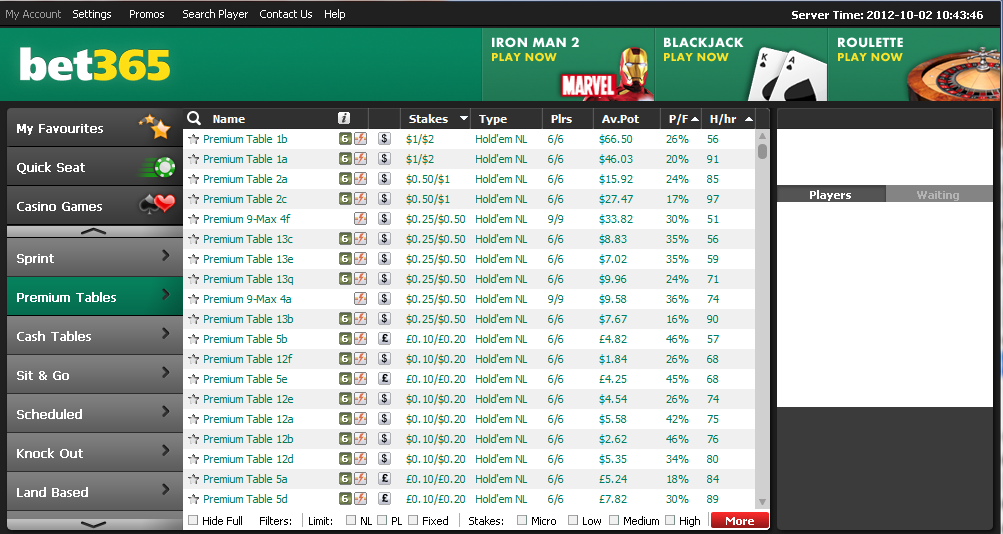The width and height of the screenshot is (1003, 534).
Task: Click star icon for Premium Table 1a
Action: click(193, 159)
